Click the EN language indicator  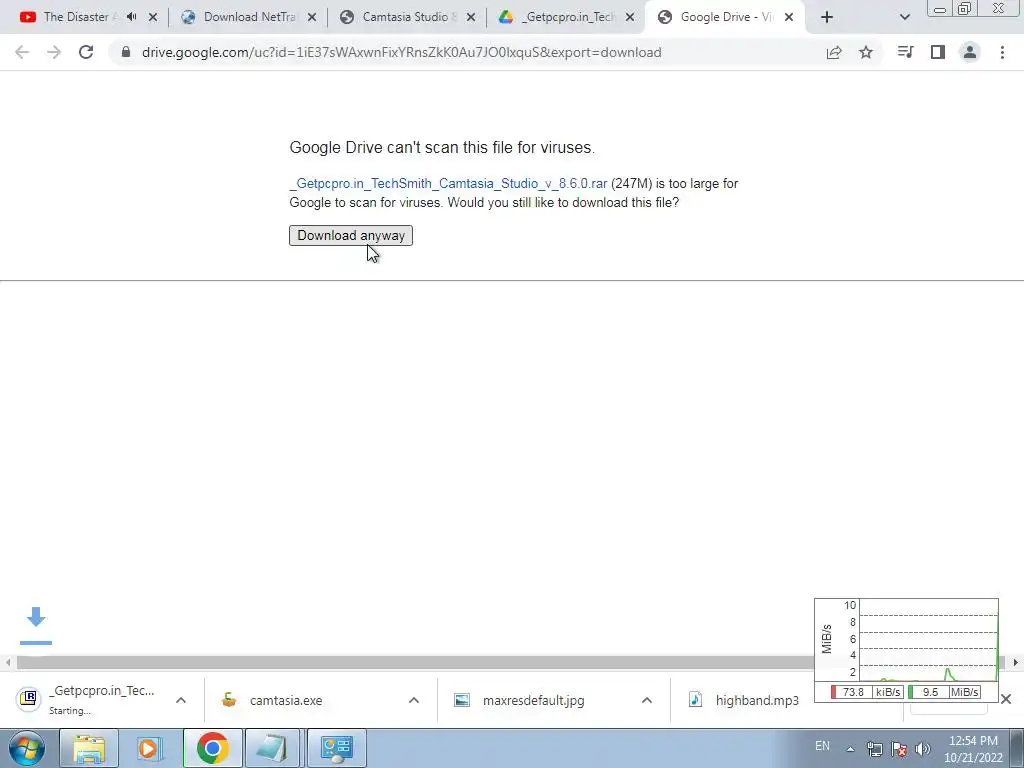coord(822,746)
